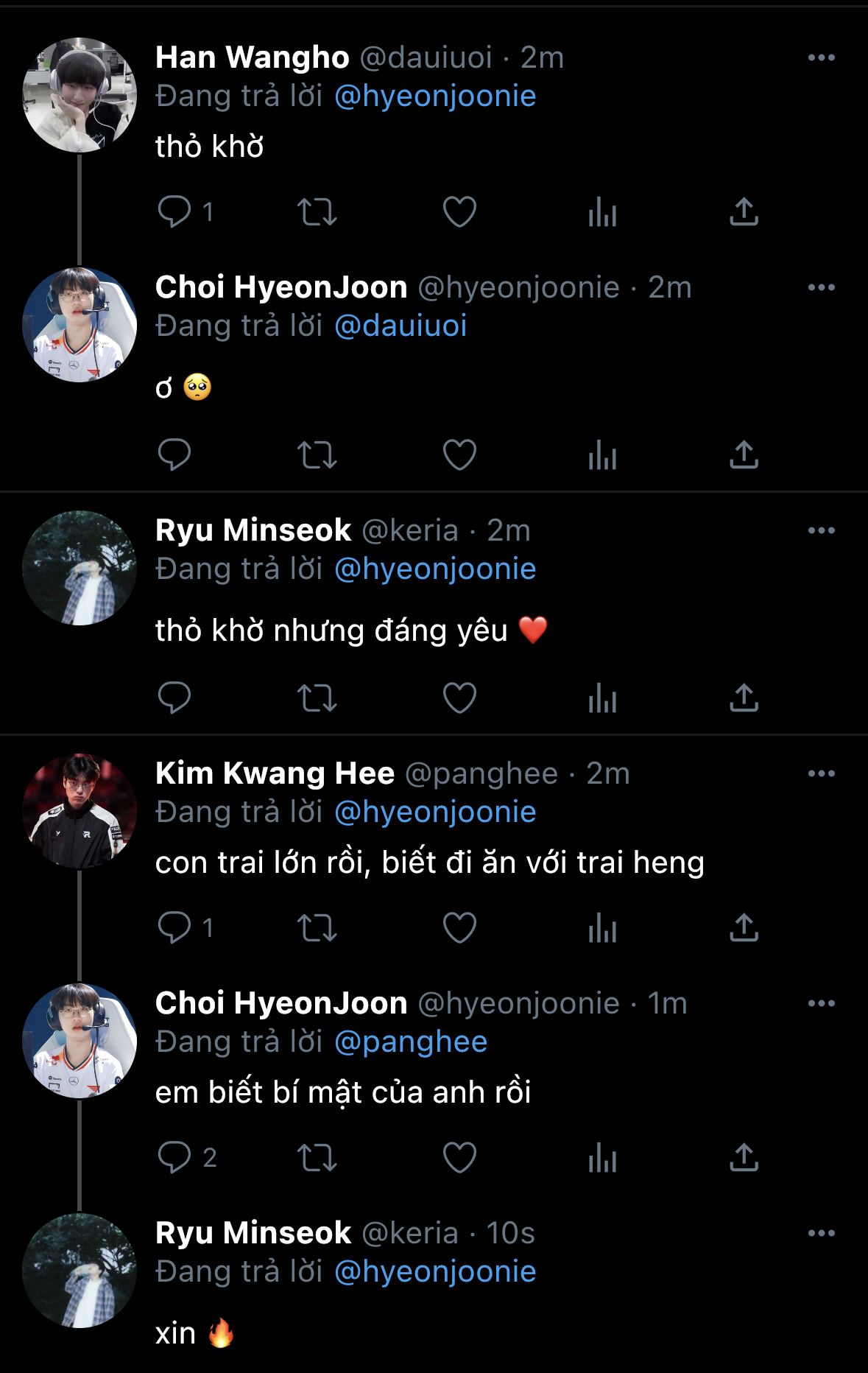Open the @panghee mention link
This screenshot has height=1373, width=868.
point(411,1042)
